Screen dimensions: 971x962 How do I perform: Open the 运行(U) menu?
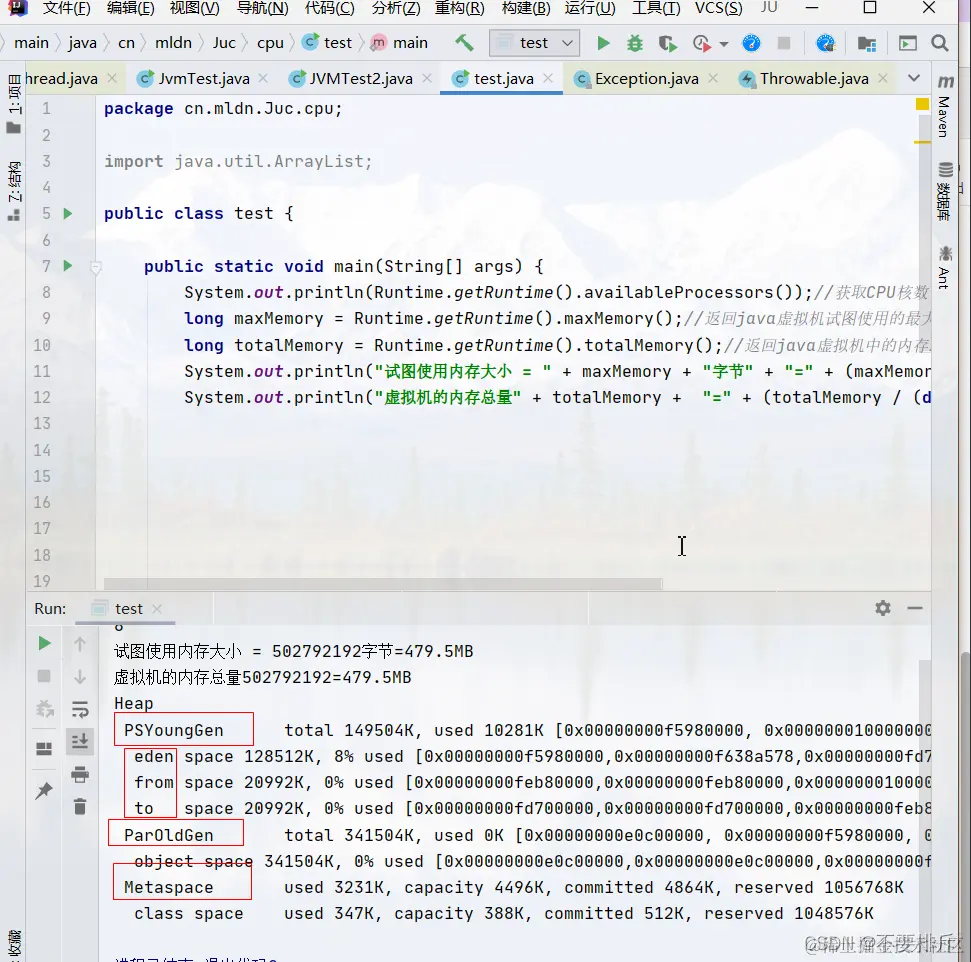[x=590, y=8]
